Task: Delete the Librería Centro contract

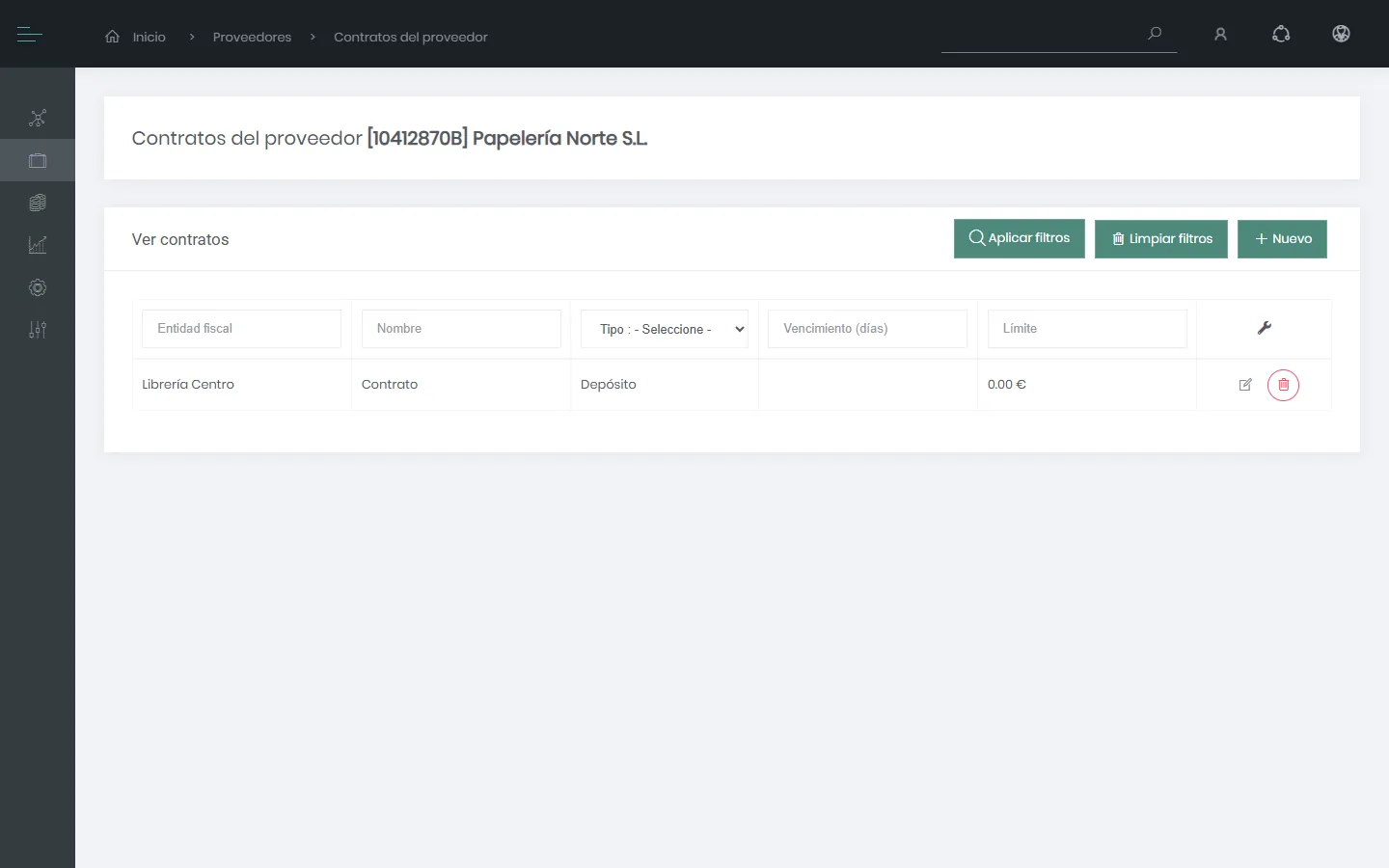Action: pos(1283,385)
